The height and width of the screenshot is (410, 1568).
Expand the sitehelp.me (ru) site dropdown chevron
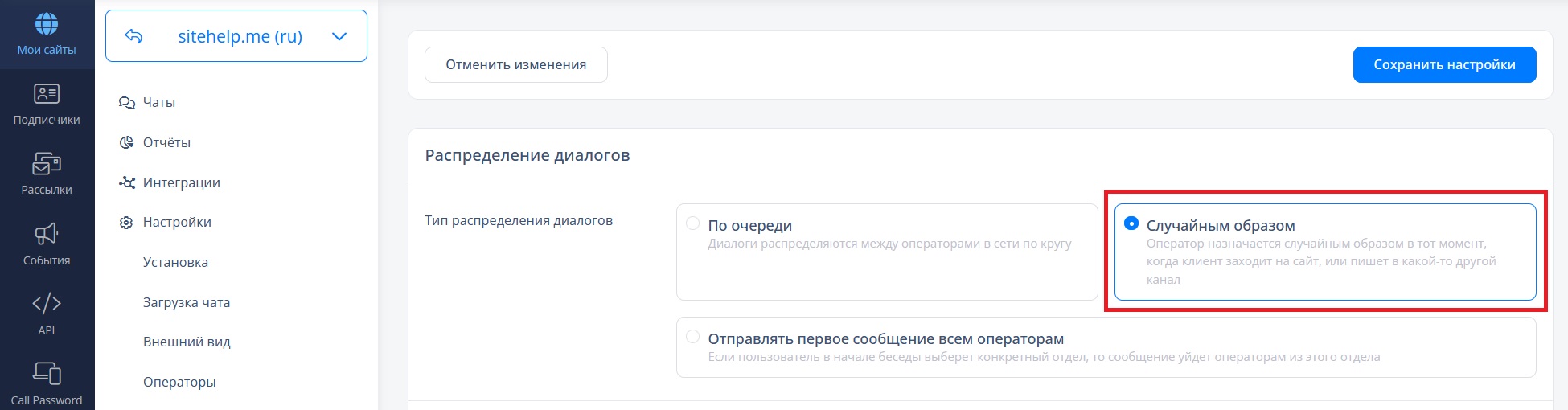tap(339, 36)
